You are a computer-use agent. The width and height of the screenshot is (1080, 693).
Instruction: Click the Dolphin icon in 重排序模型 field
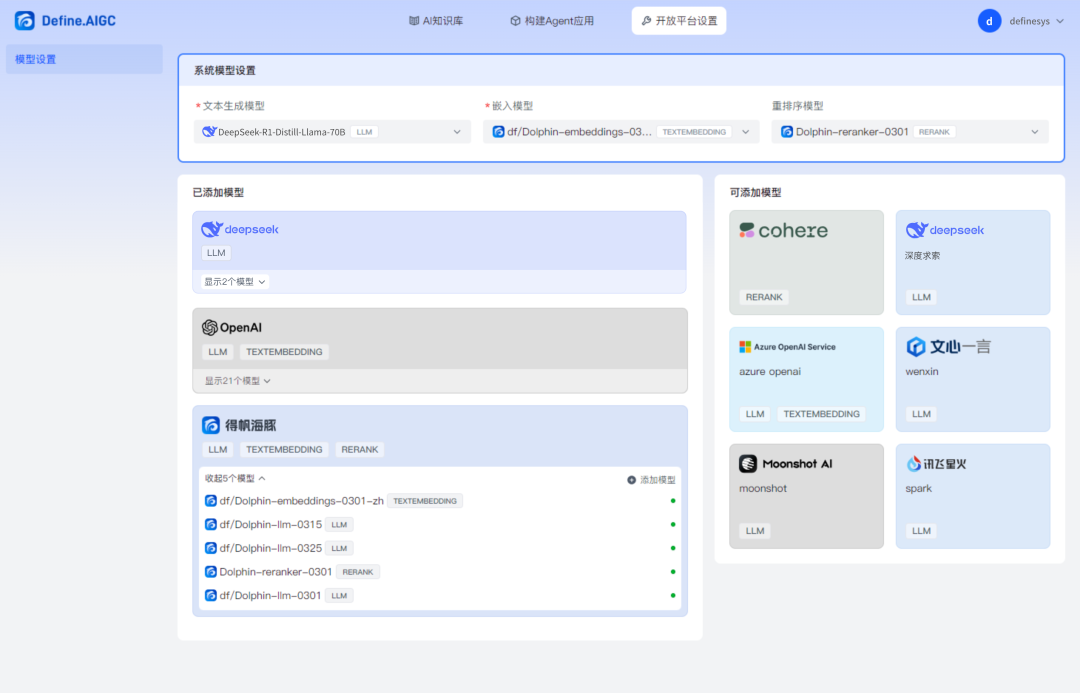(787, 132)
